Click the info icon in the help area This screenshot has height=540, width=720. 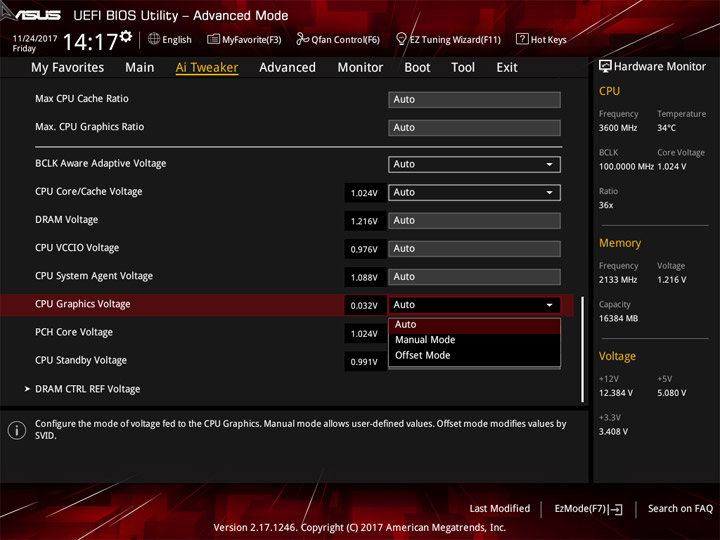pyautogui.click(x=17, y=430)
